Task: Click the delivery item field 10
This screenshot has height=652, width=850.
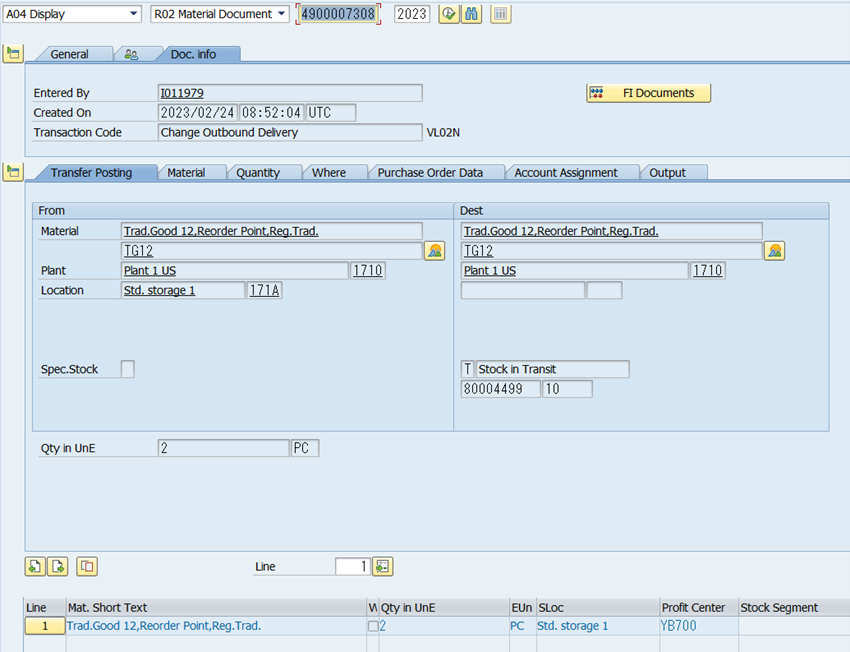Action: [x=567, y=389]
